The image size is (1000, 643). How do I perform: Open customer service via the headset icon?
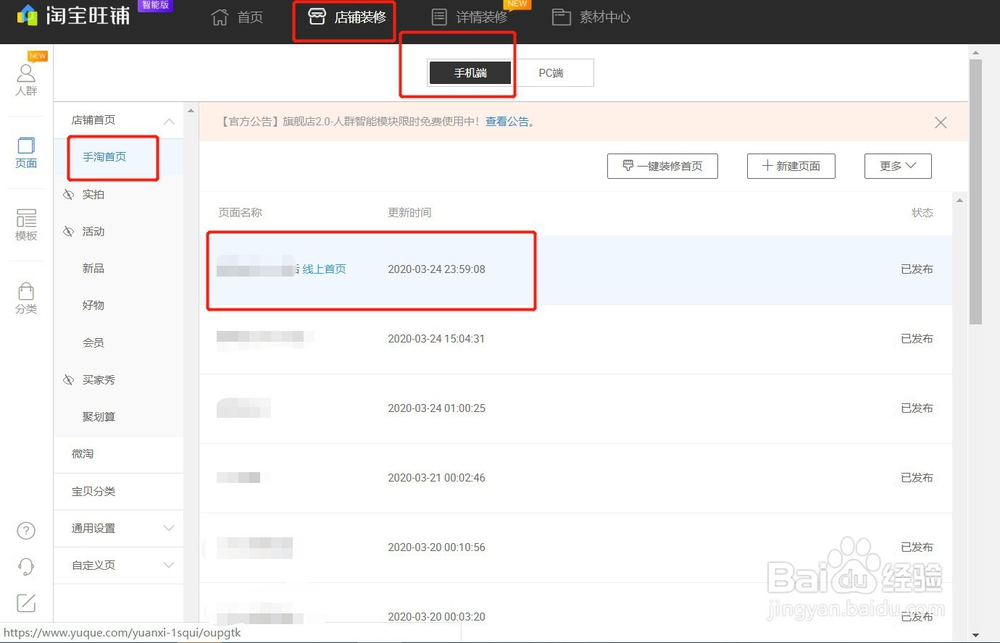tap(25, 567)
